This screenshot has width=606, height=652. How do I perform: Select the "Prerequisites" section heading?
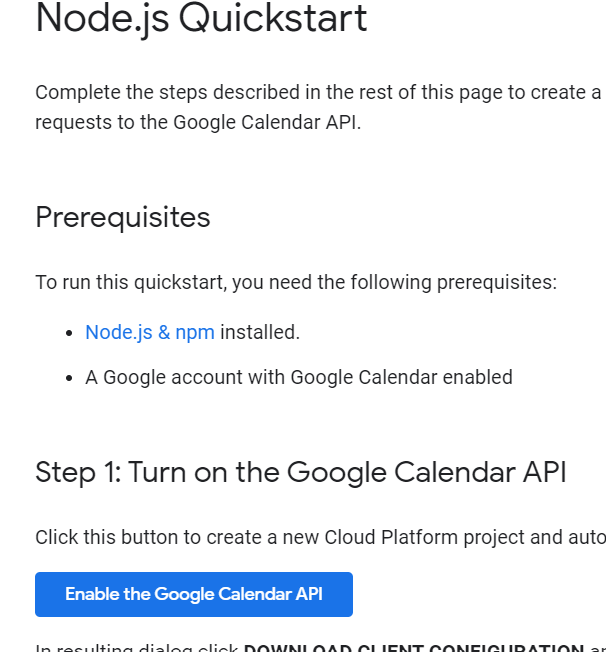123,217
